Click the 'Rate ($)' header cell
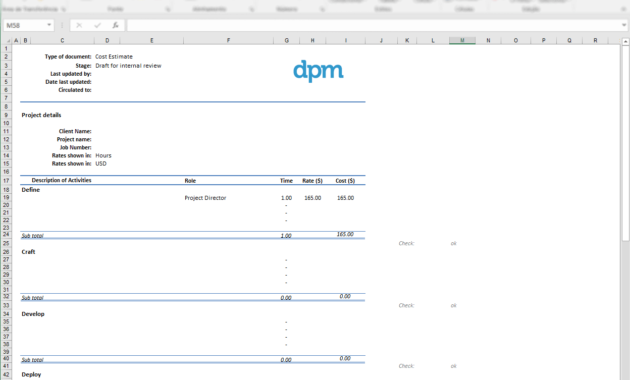630x380 pixels. point(313,181)
